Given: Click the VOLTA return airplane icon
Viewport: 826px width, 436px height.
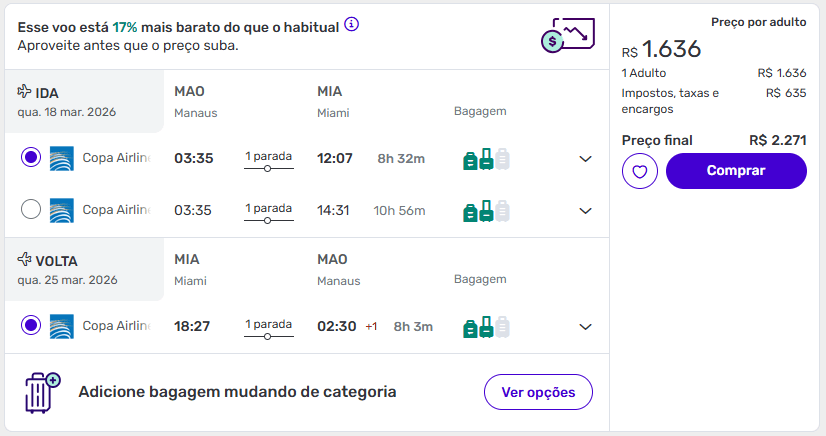Looking at the screenshot, I should point(25,261).
